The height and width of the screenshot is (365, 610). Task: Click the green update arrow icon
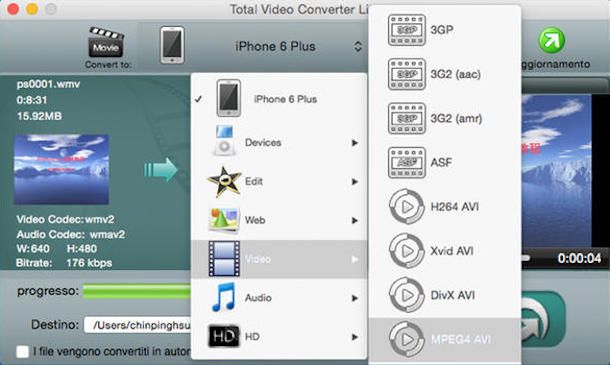pos(552,40)
